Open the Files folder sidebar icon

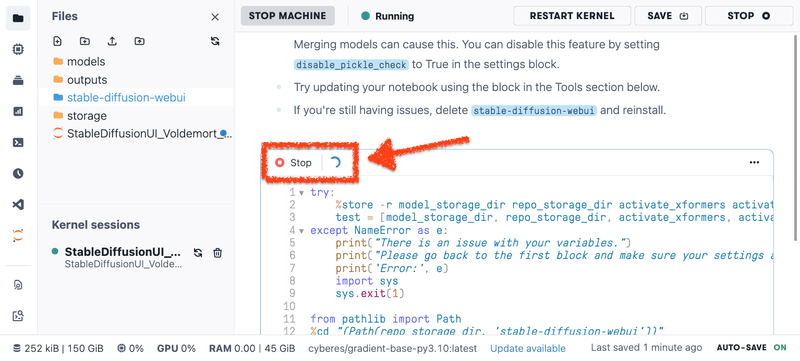pos(18,18)
